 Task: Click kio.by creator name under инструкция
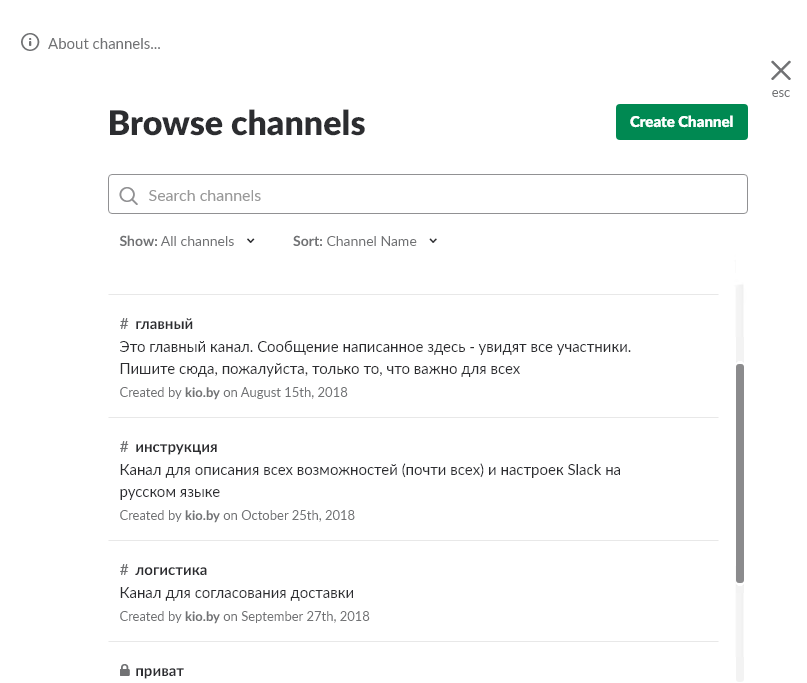(x=202, y=516)
